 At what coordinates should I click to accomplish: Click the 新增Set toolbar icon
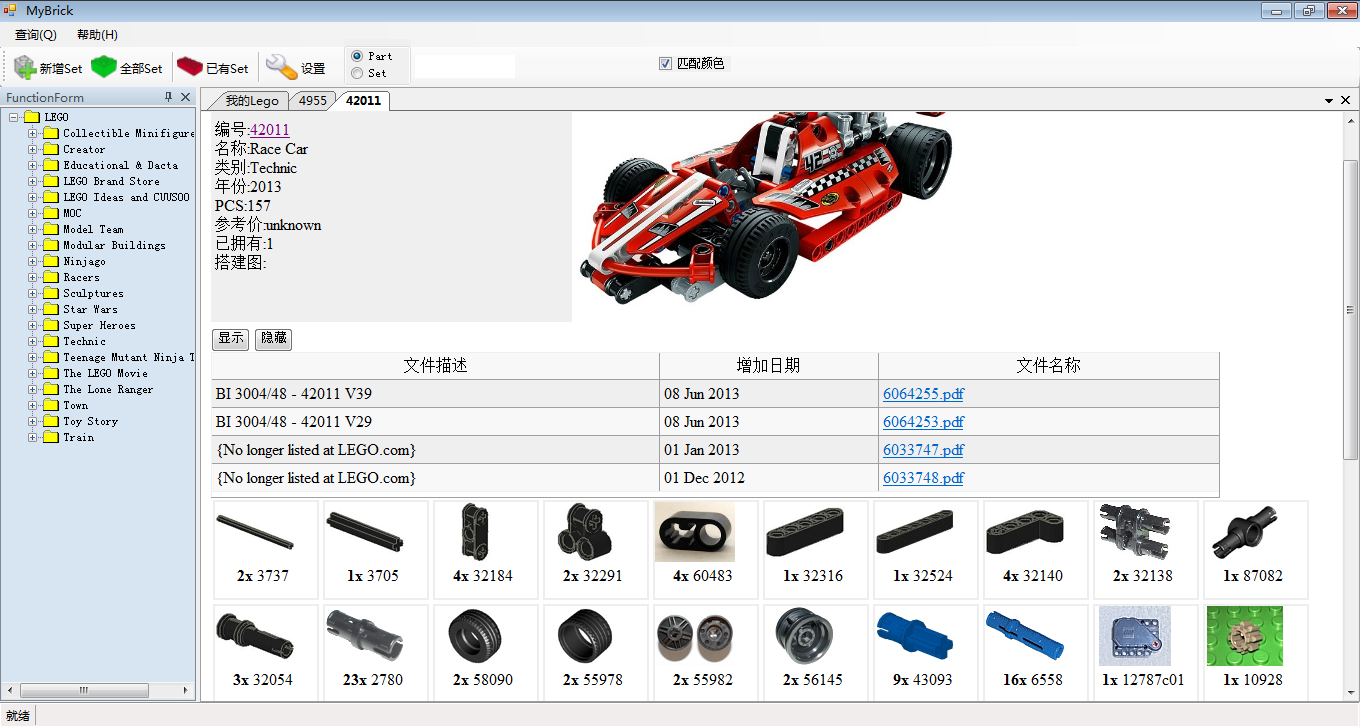pos(25,67)
